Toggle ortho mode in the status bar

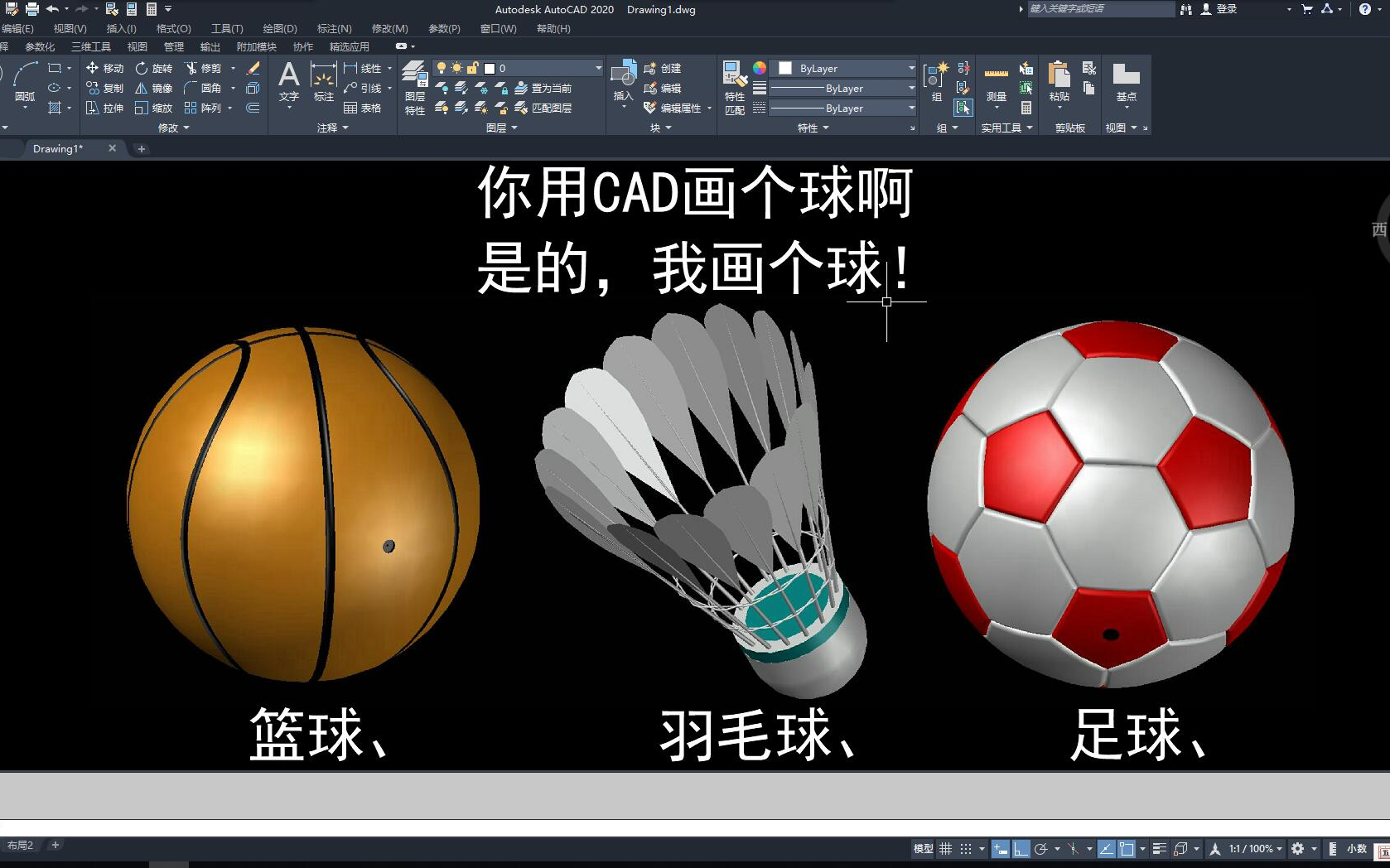pyautogui.click(x=1021, y=848)
